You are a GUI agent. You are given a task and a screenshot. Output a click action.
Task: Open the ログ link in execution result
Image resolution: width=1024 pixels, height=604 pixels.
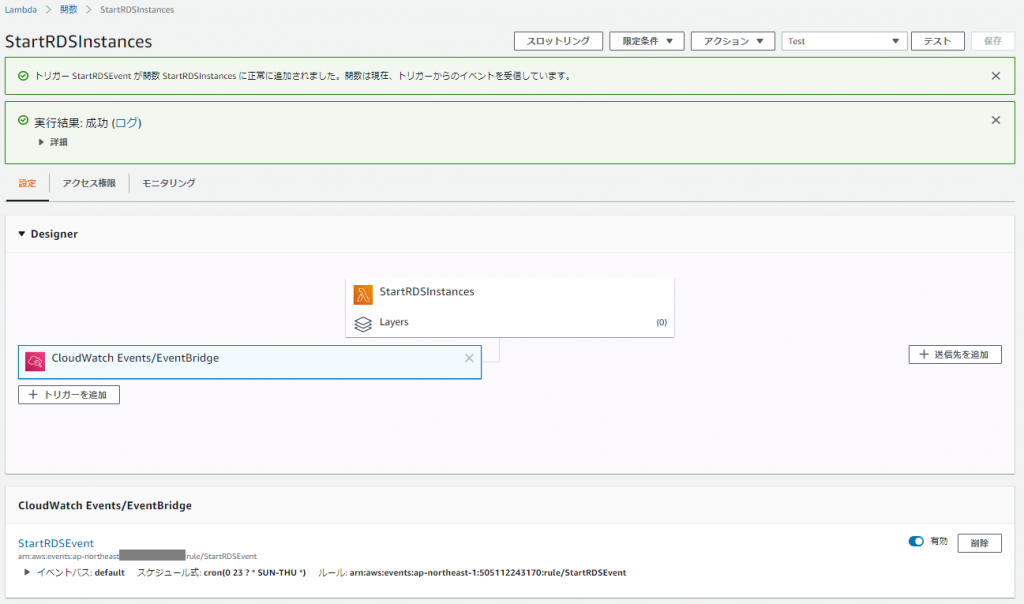(x=127, y=123)
